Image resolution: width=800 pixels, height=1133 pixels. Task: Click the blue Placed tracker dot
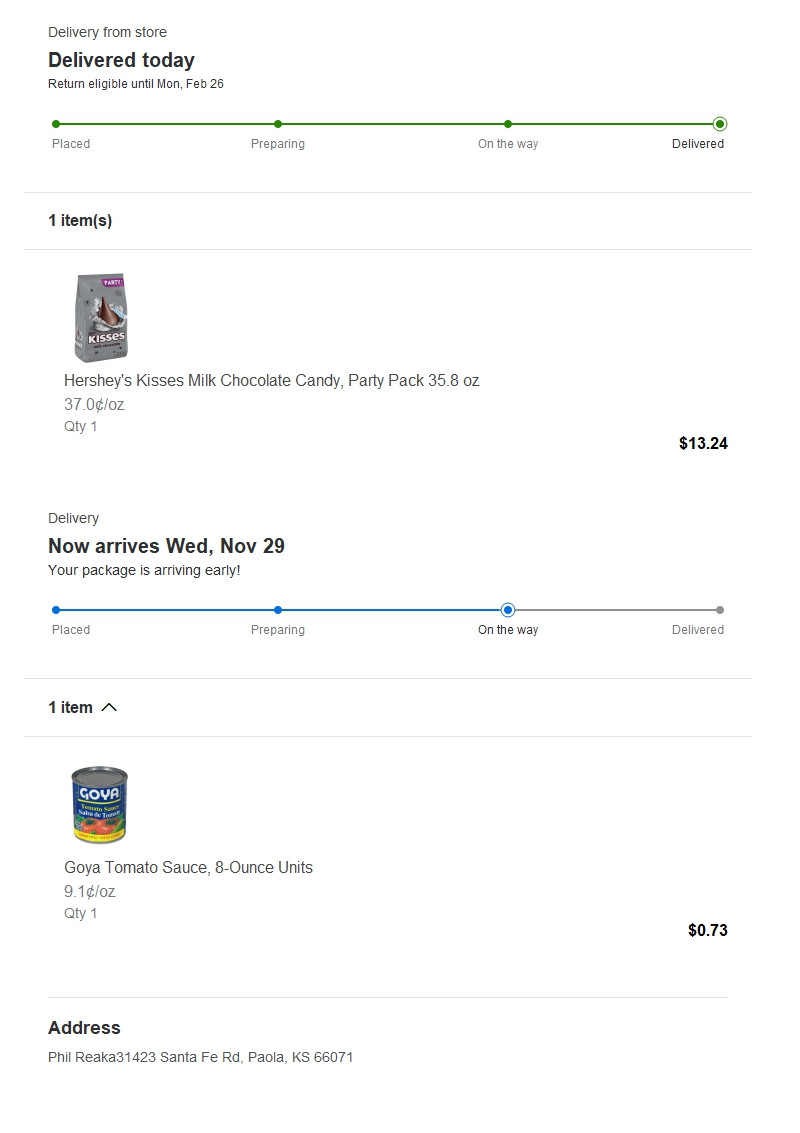(x=56, y=610)
